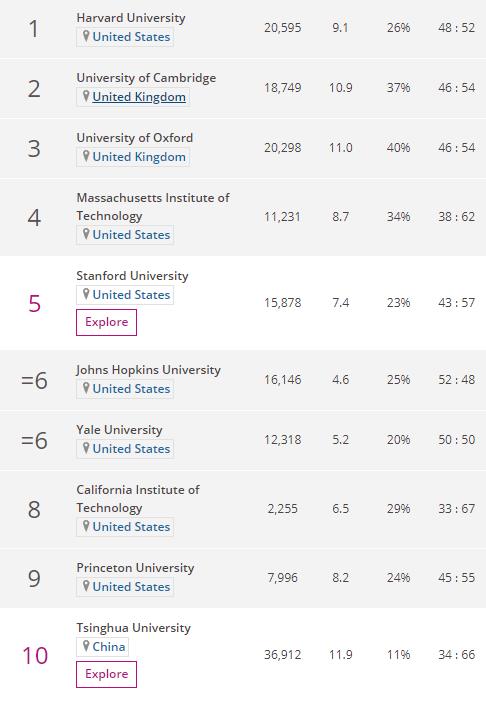Select the Princeton University link

point(135,568)
